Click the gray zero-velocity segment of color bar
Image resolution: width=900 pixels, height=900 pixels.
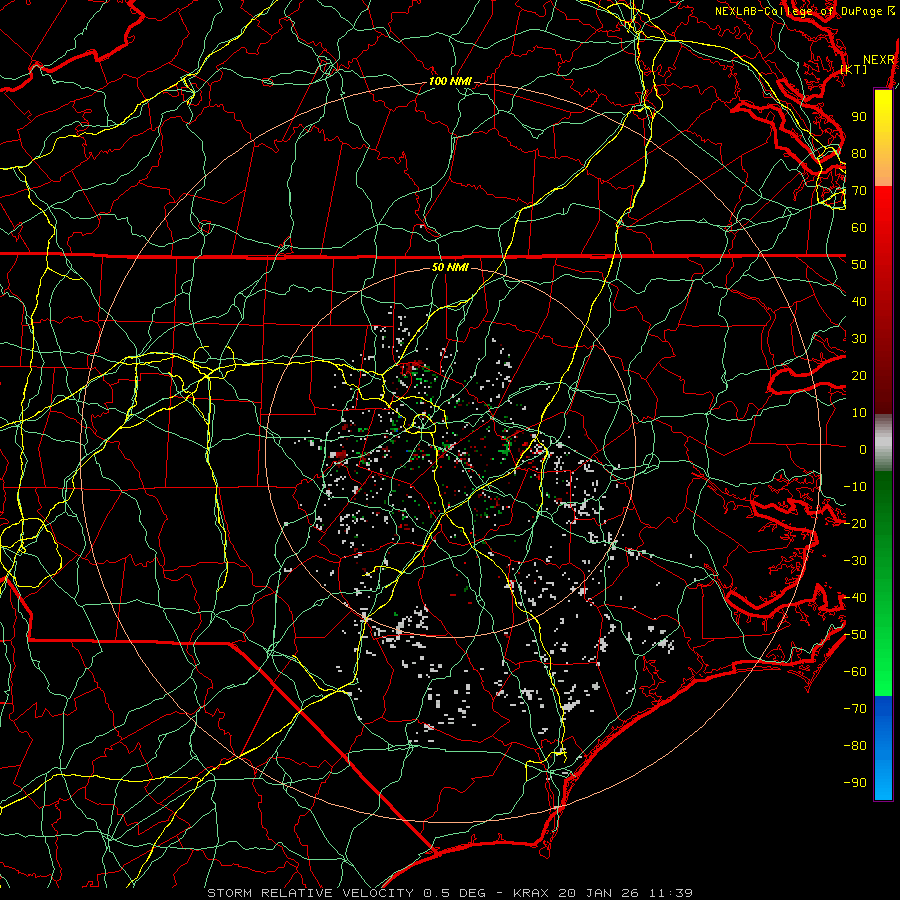[883, 442]
